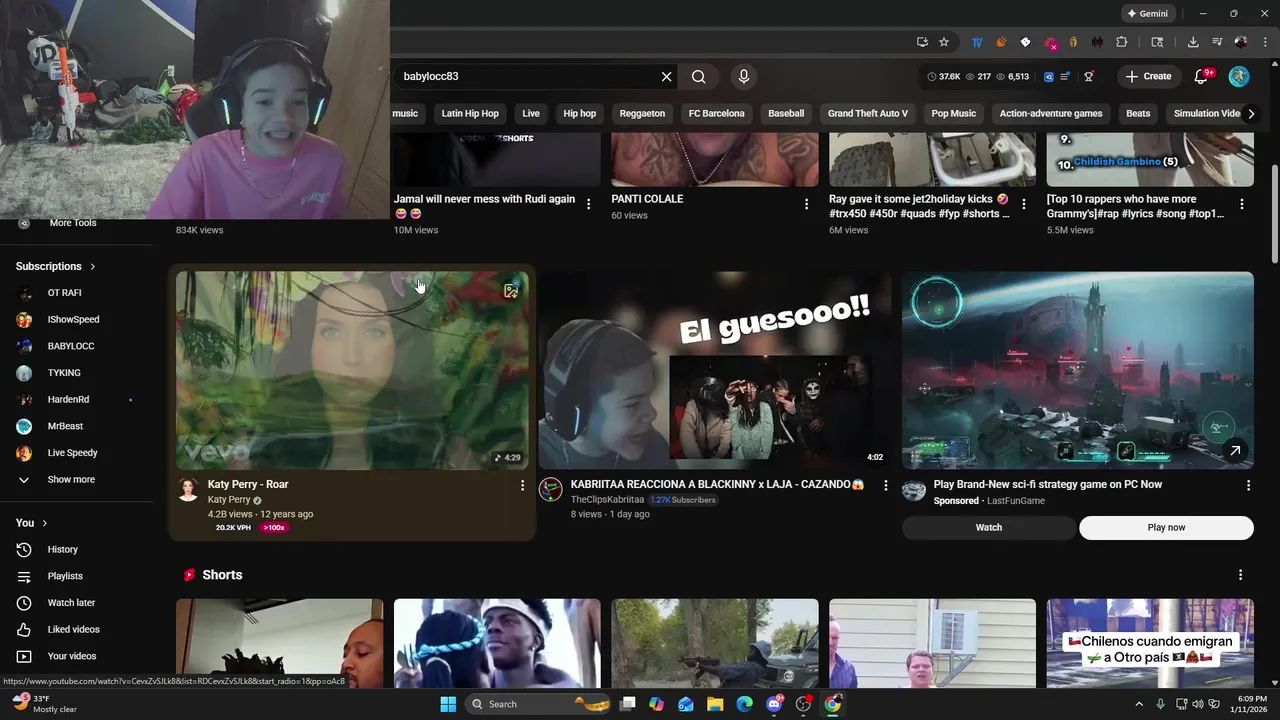The height and width of the screenshot is (720, 1280).
Task: Open options for Katy Perry - Roar
Action: tap(522, 485)
